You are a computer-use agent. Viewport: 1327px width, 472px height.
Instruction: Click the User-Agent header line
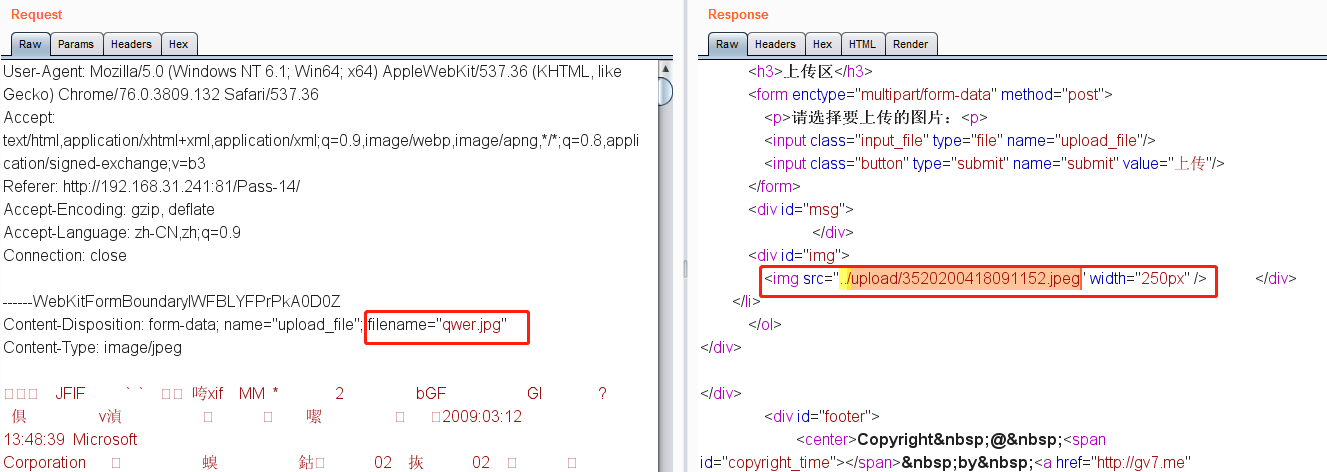[312, 83]
